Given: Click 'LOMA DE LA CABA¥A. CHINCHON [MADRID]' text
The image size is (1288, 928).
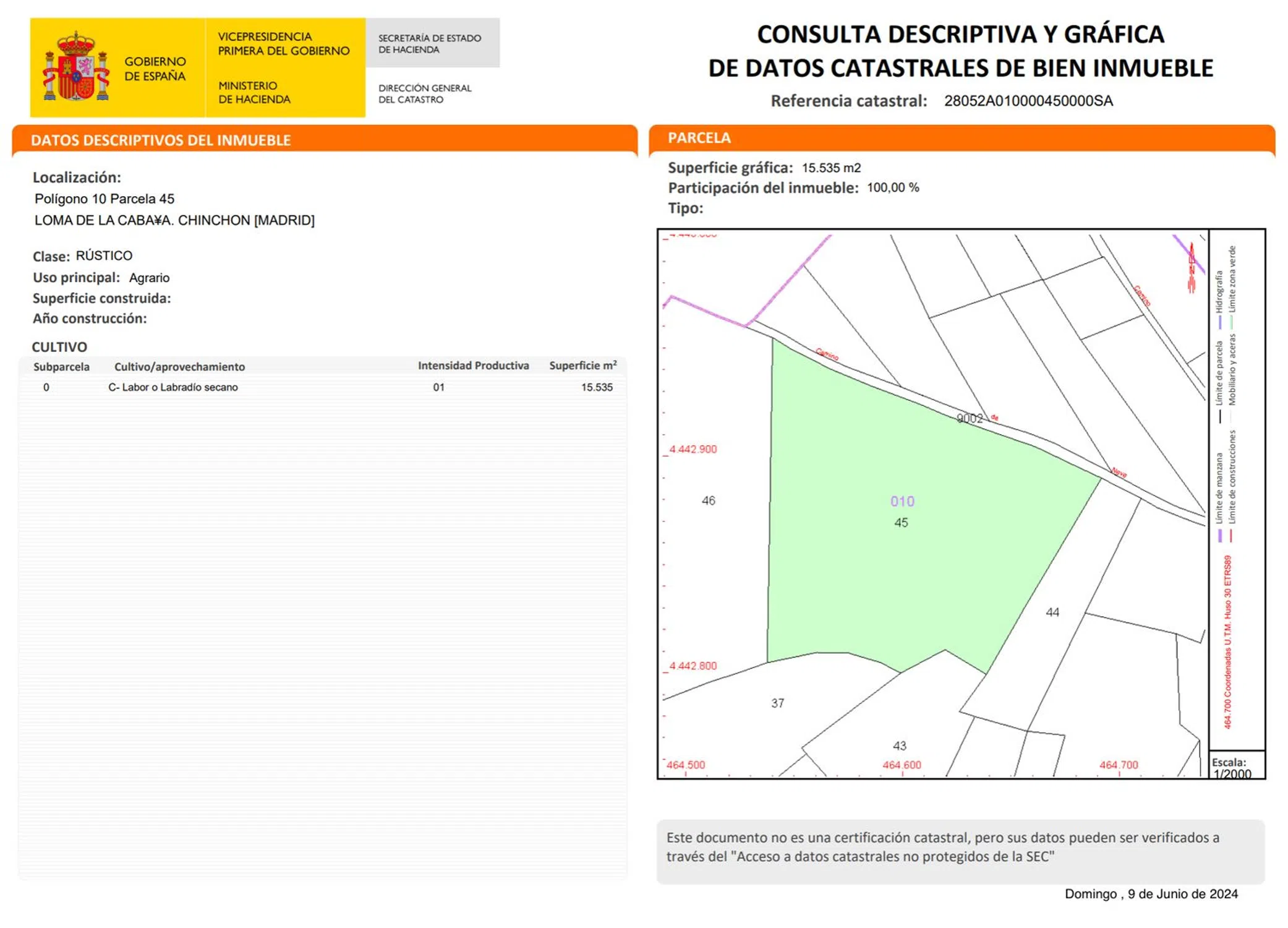Looking at the screenshot, I should [174, 220].
